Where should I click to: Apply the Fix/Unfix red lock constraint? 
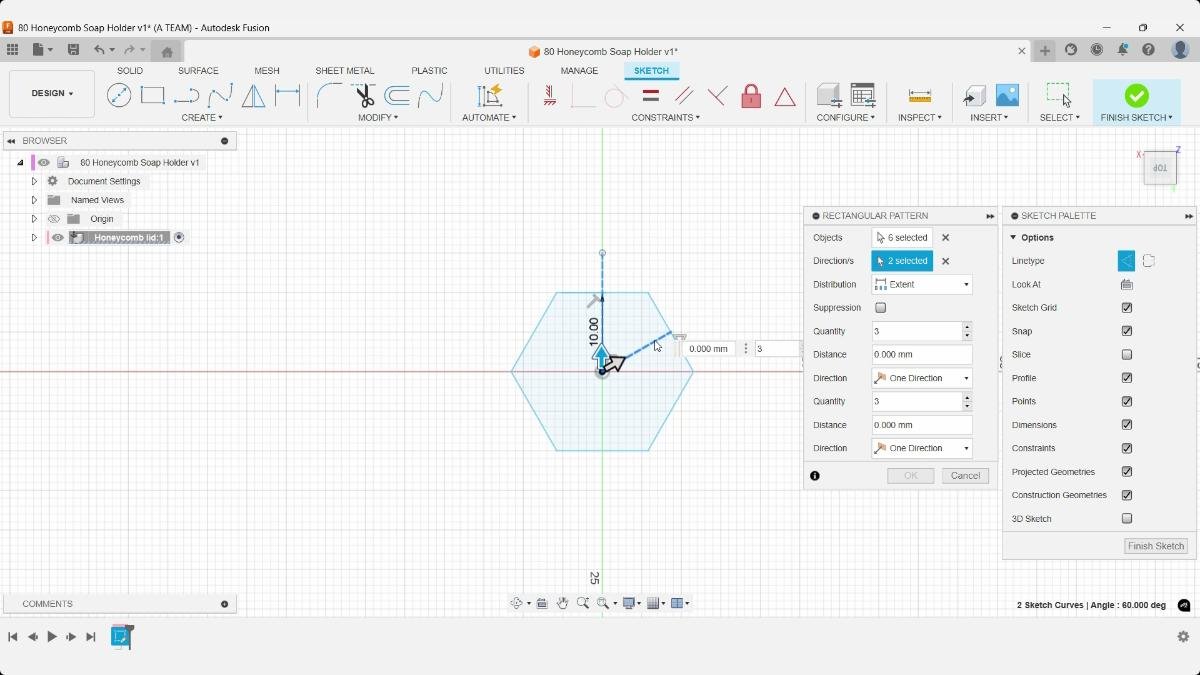(x=751, y=95)
